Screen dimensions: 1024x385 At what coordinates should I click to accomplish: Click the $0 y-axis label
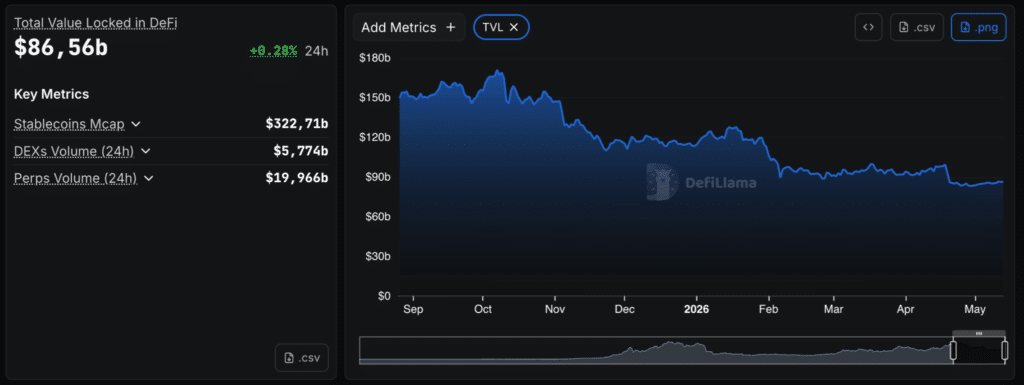pos(383,296)
